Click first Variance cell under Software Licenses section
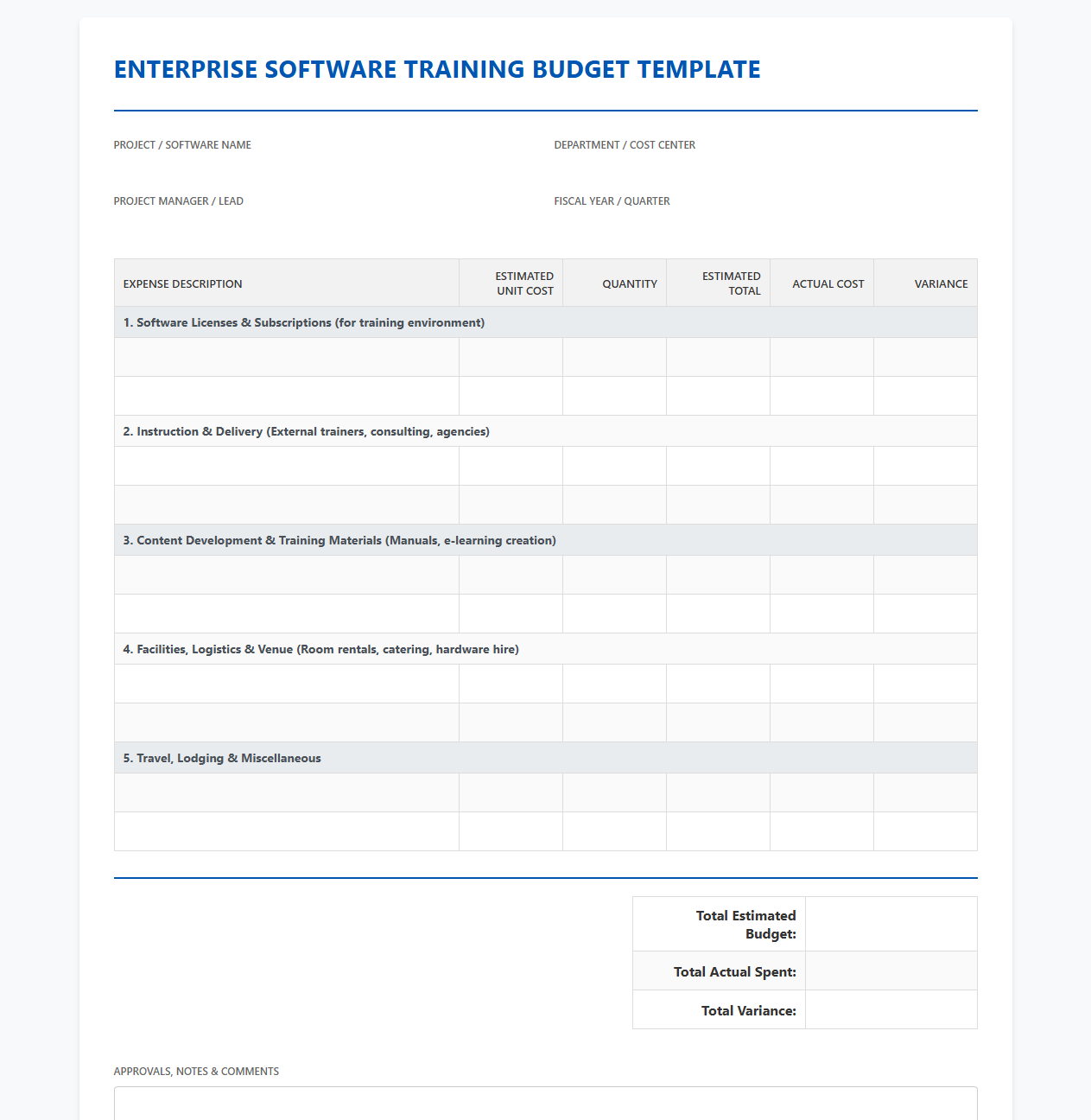The image size is (1091, 1120). [926, 357]
